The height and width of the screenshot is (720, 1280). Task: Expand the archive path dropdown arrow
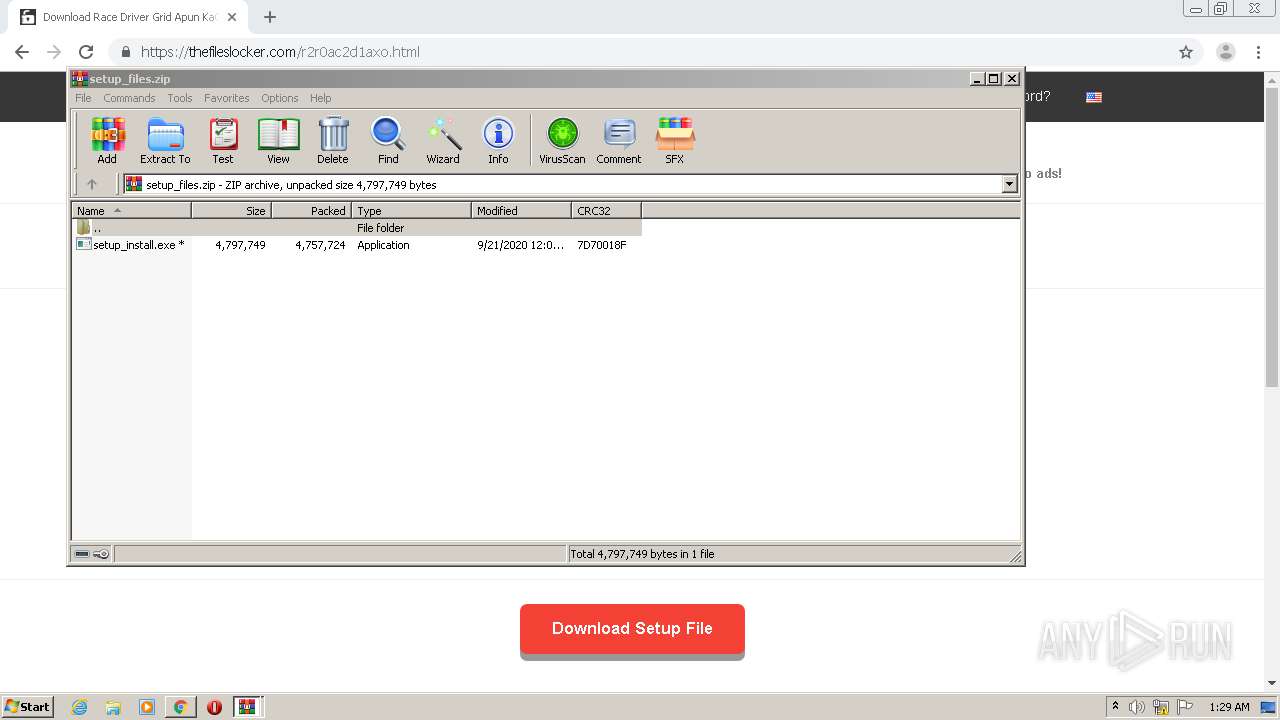pos(1009,184)
